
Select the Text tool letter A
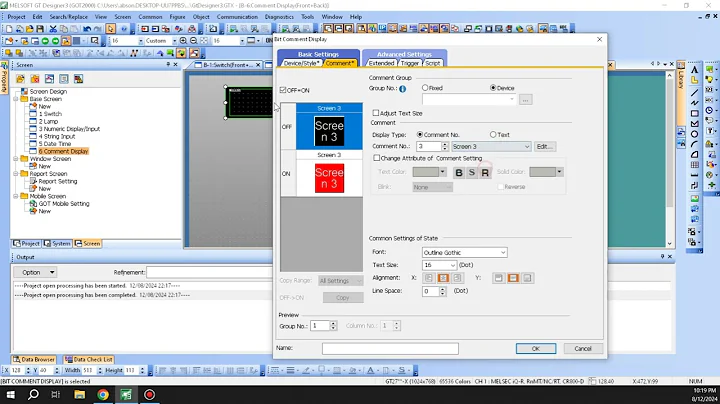point(694,70)
